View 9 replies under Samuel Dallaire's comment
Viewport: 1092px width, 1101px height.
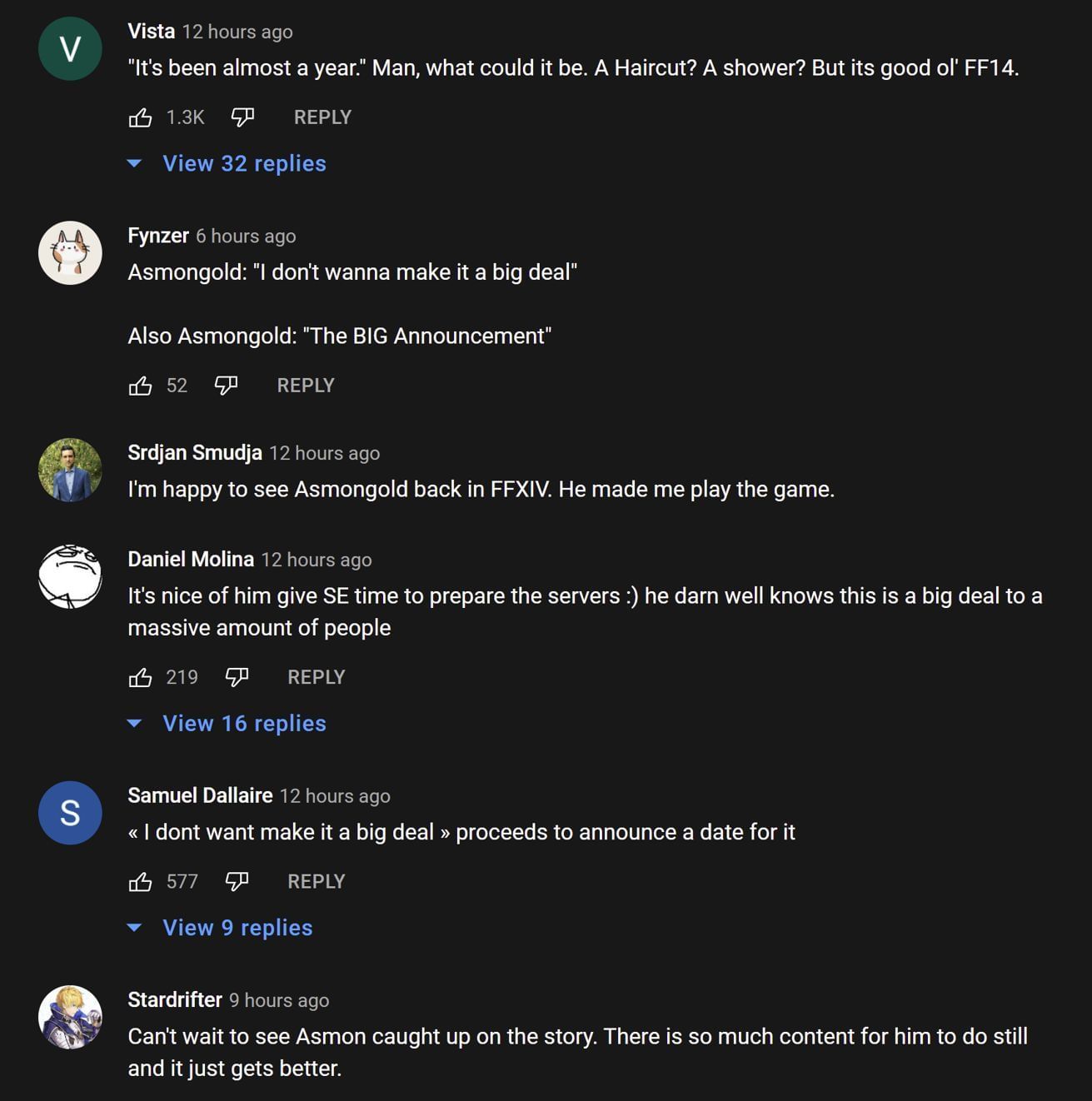[236, 927]
